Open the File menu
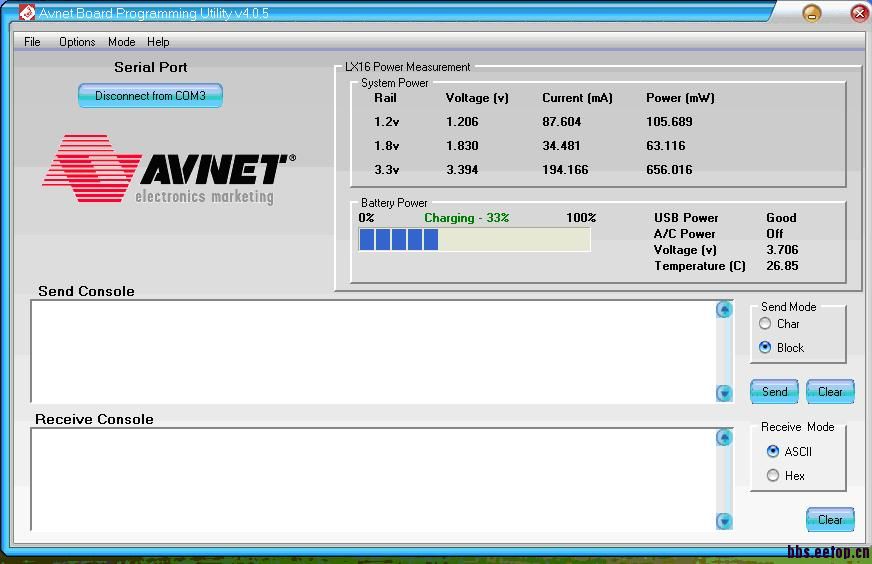Image resolution: width=872 pixels, height=564 pixels. (x=32, y=42)
